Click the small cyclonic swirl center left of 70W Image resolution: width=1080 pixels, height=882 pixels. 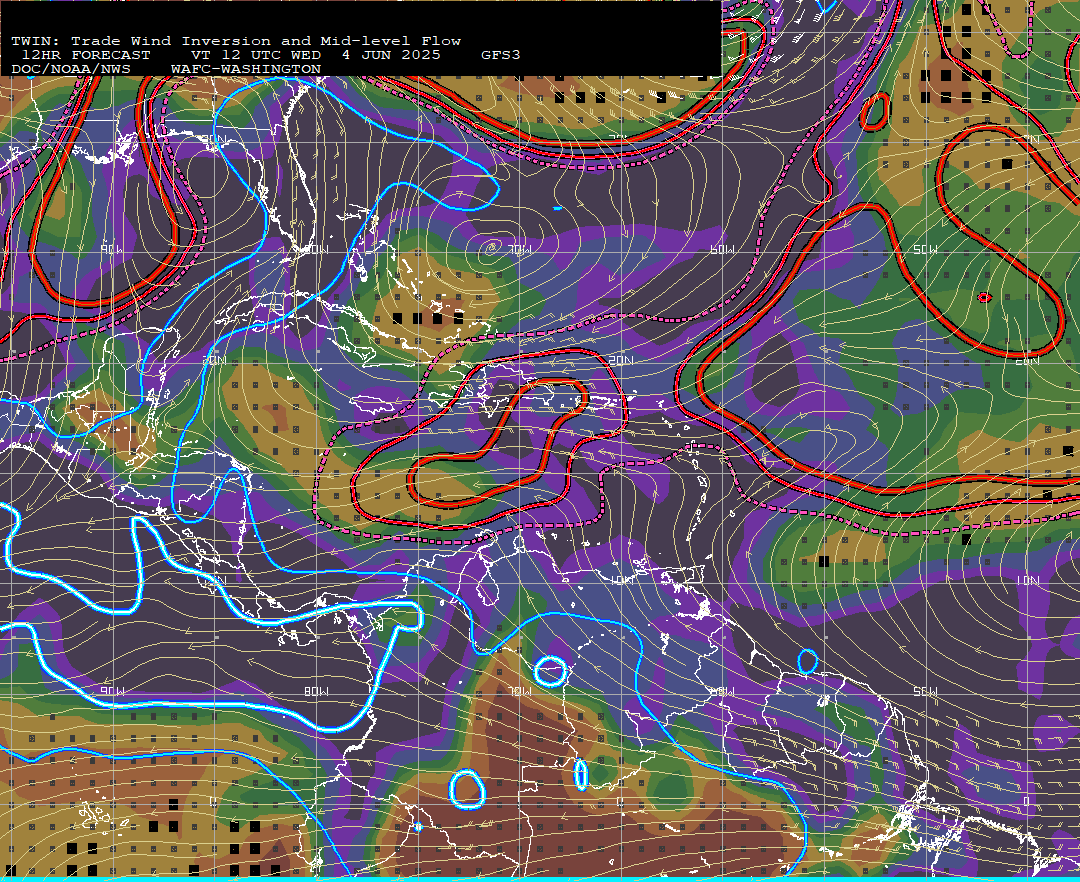click(492, 248)
